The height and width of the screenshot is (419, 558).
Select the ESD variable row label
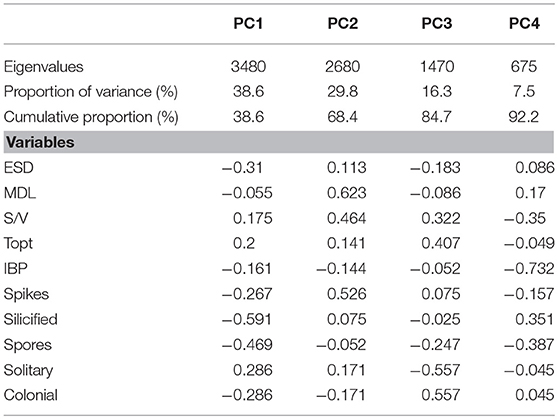coord(19,168)
